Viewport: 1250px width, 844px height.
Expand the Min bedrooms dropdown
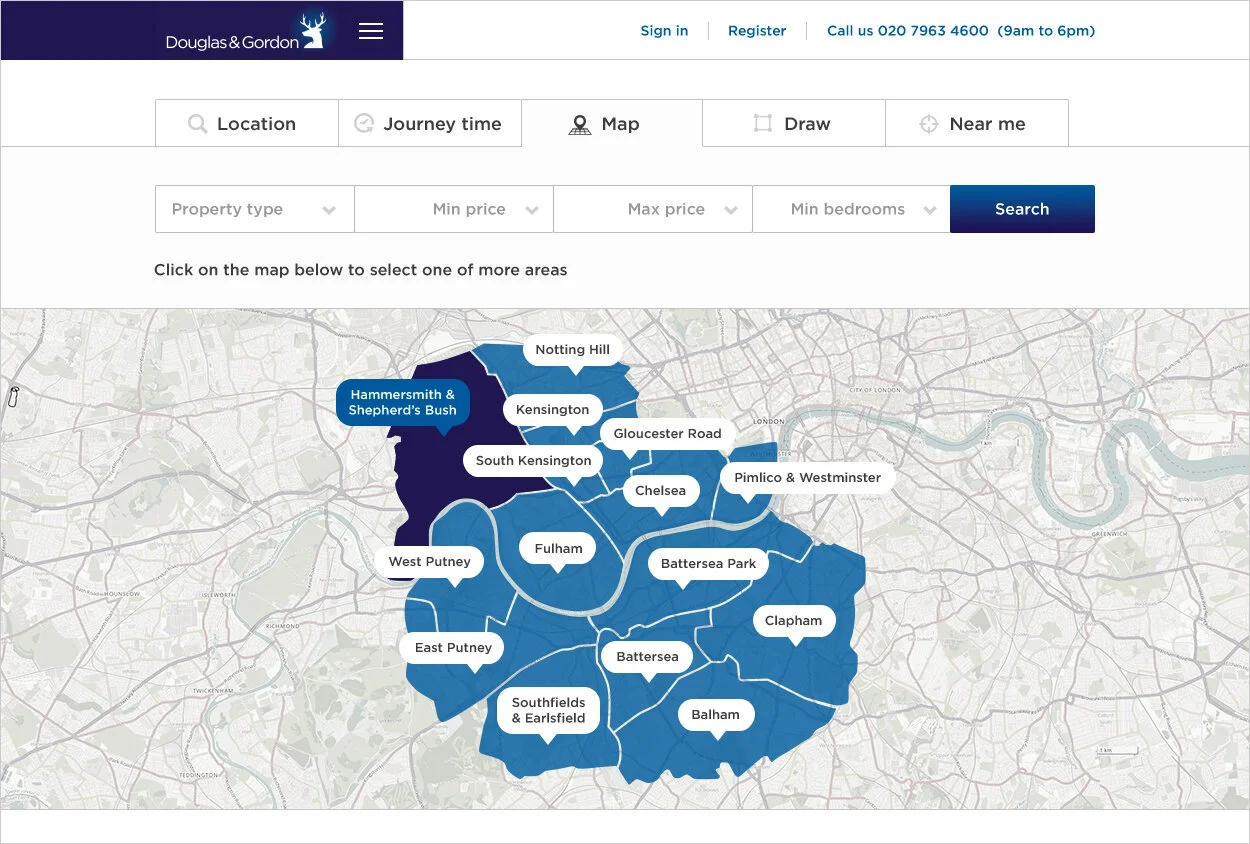click(851, 209)
